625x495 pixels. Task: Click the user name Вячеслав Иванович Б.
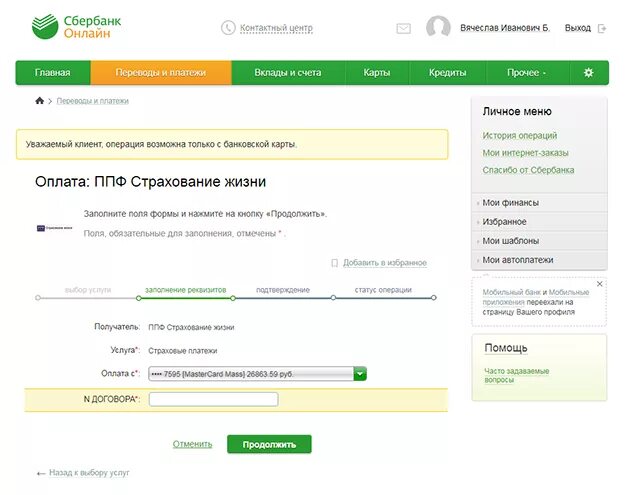pyautogui.click(x=505, y=28)
